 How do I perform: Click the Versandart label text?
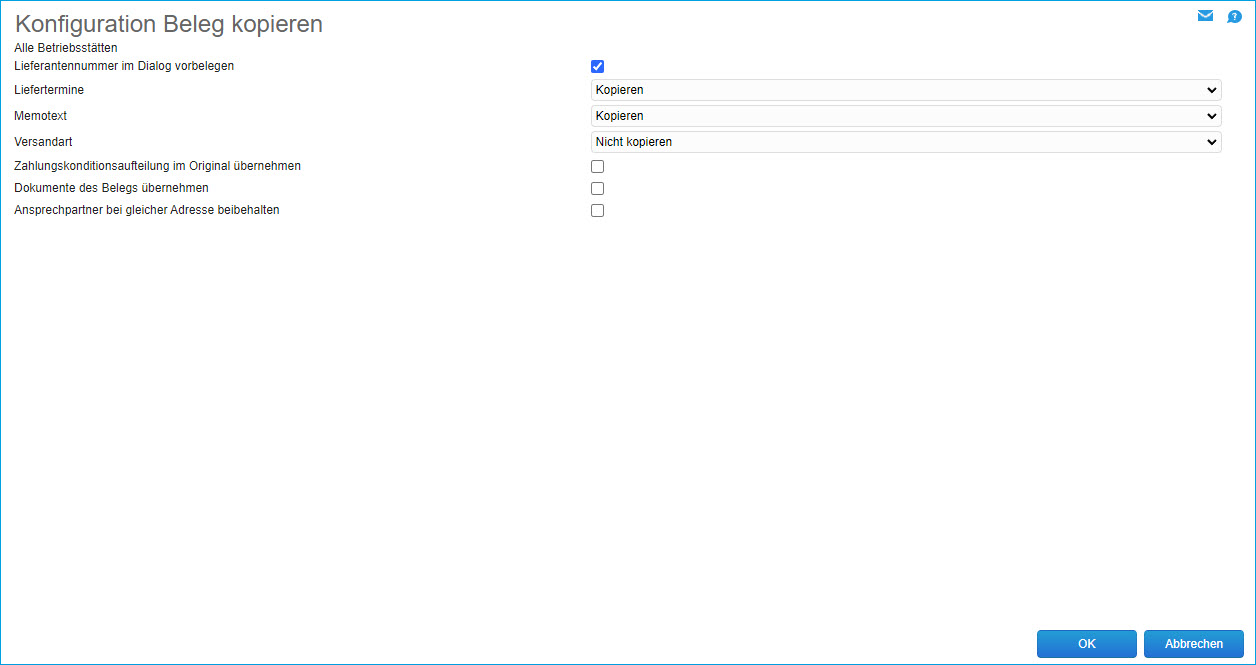coord(43,142)
